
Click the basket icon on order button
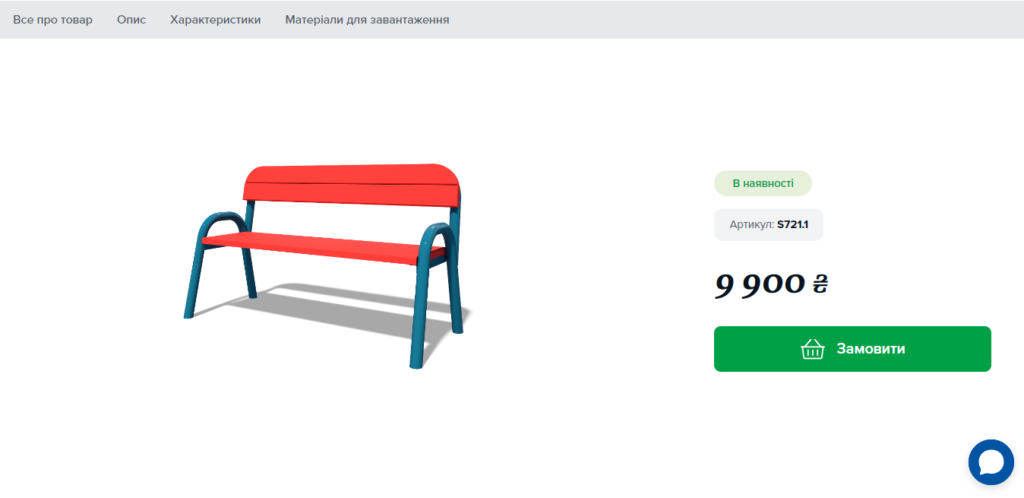click(812, 349)
